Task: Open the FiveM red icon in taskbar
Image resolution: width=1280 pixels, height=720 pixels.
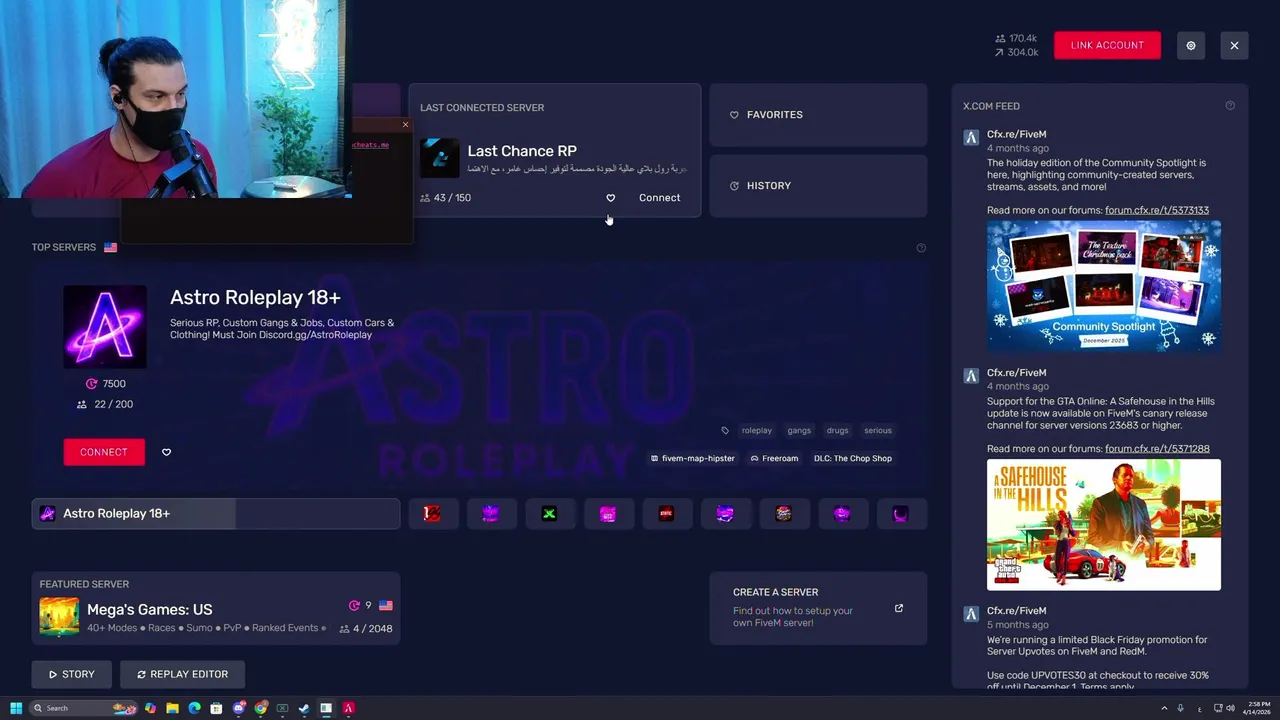Action: click(348, 708)
